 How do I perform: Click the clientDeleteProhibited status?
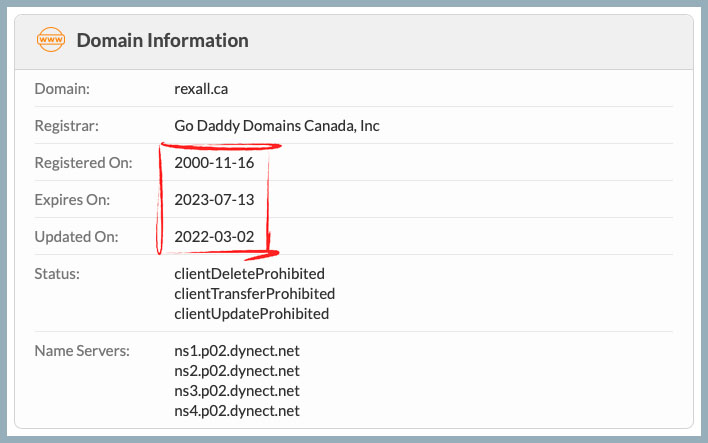click(x=249, y=273)
